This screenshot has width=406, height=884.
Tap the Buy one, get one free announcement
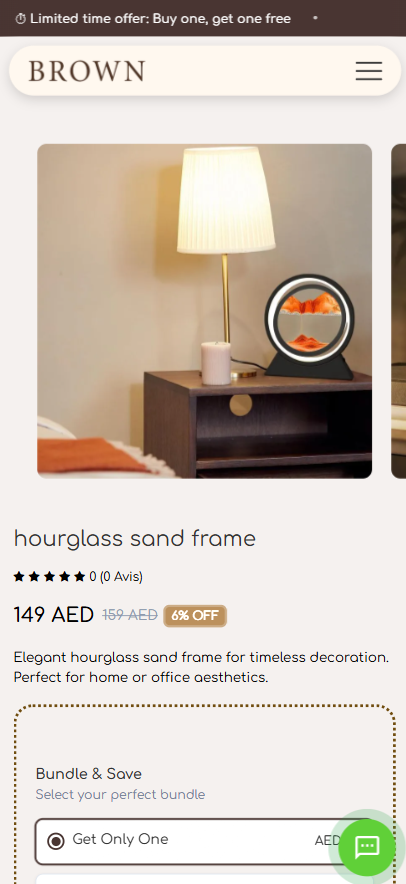[160, 19]
